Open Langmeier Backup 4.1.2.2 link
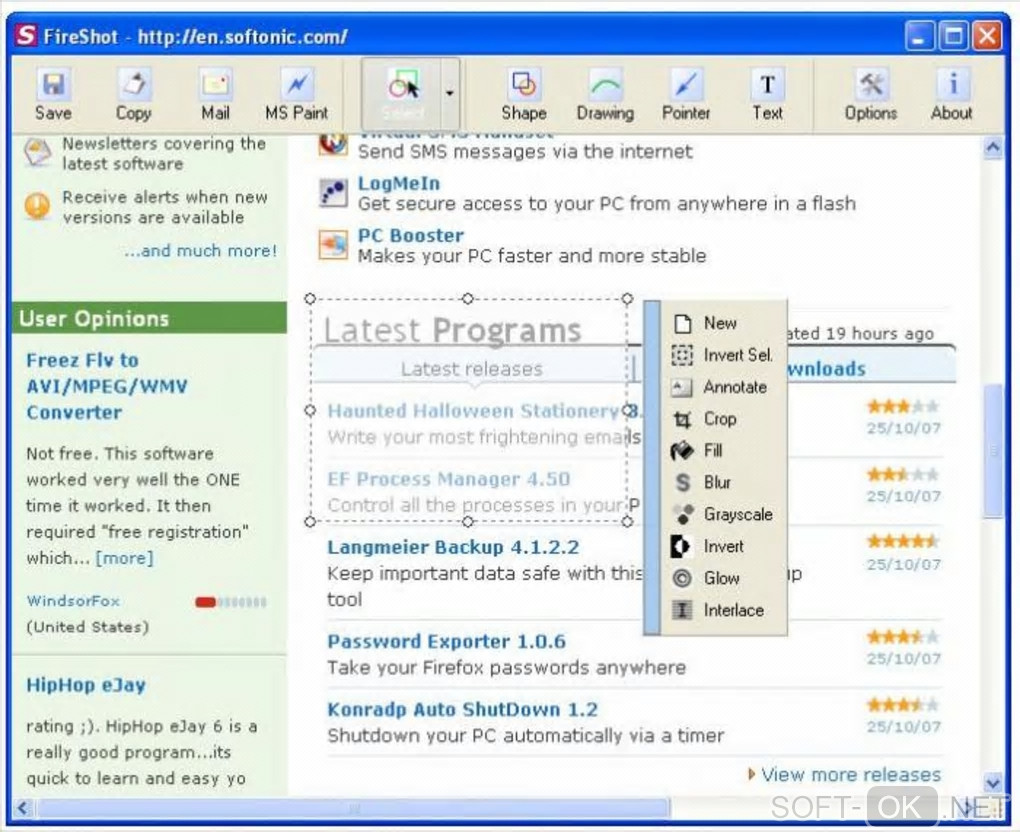The width and height of the screenshot is (1020, 832). click(x=453, y=547)
